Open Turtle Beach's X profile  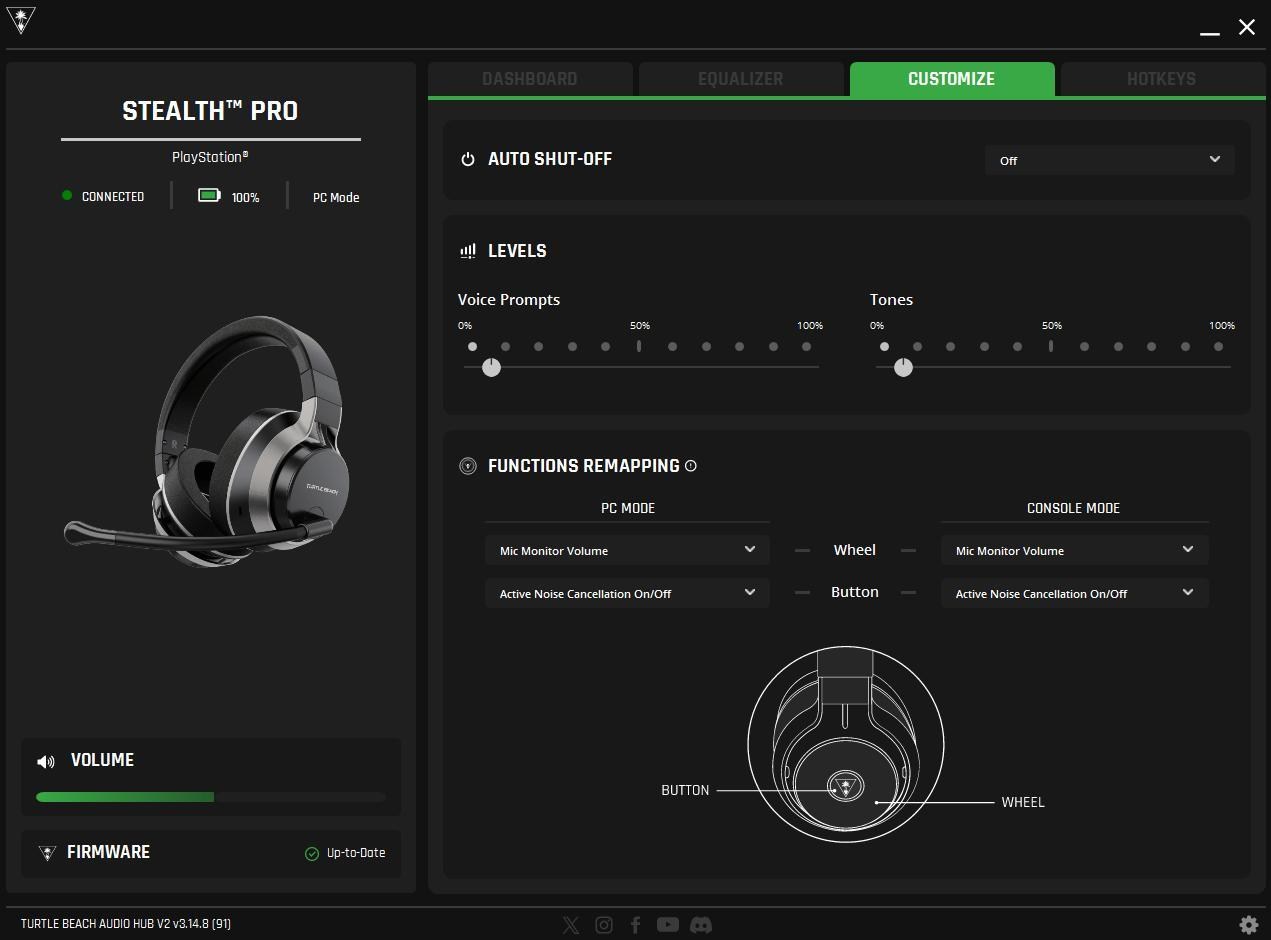coord(571,925)
